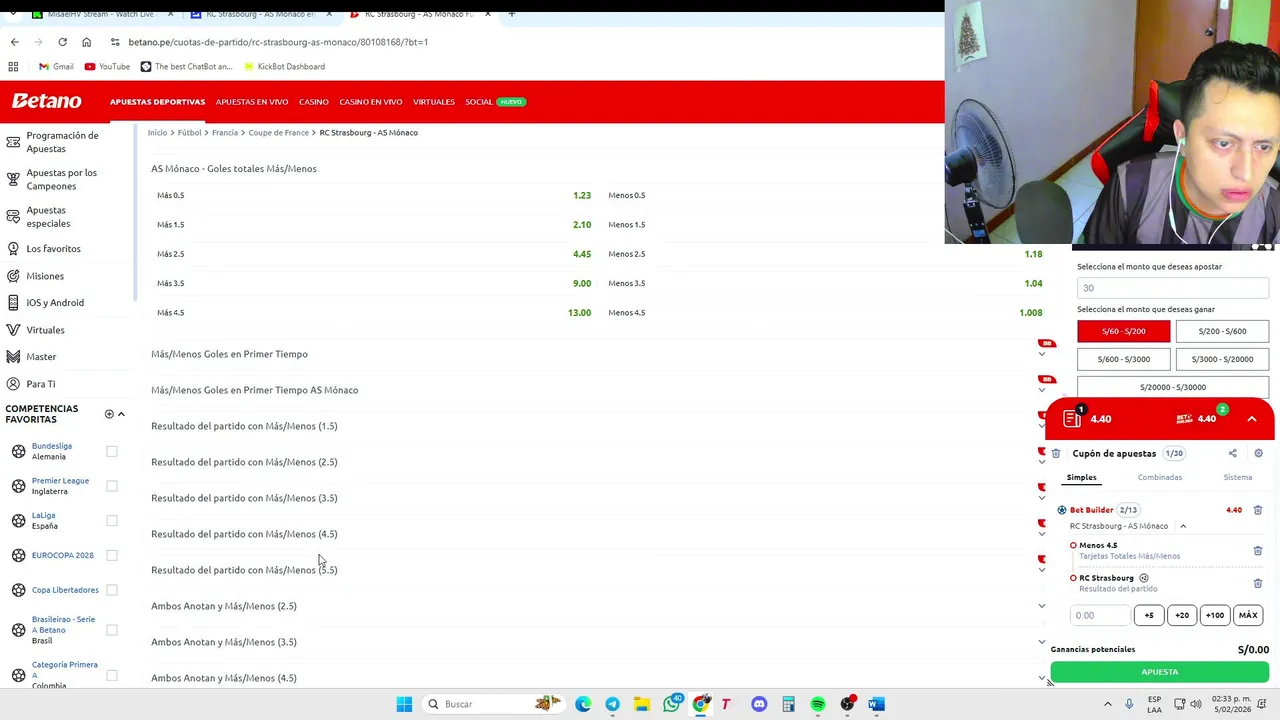Viewport: 1280px width, 720px height.
Task: Click the Windows Start button
Action: [404, 704]
